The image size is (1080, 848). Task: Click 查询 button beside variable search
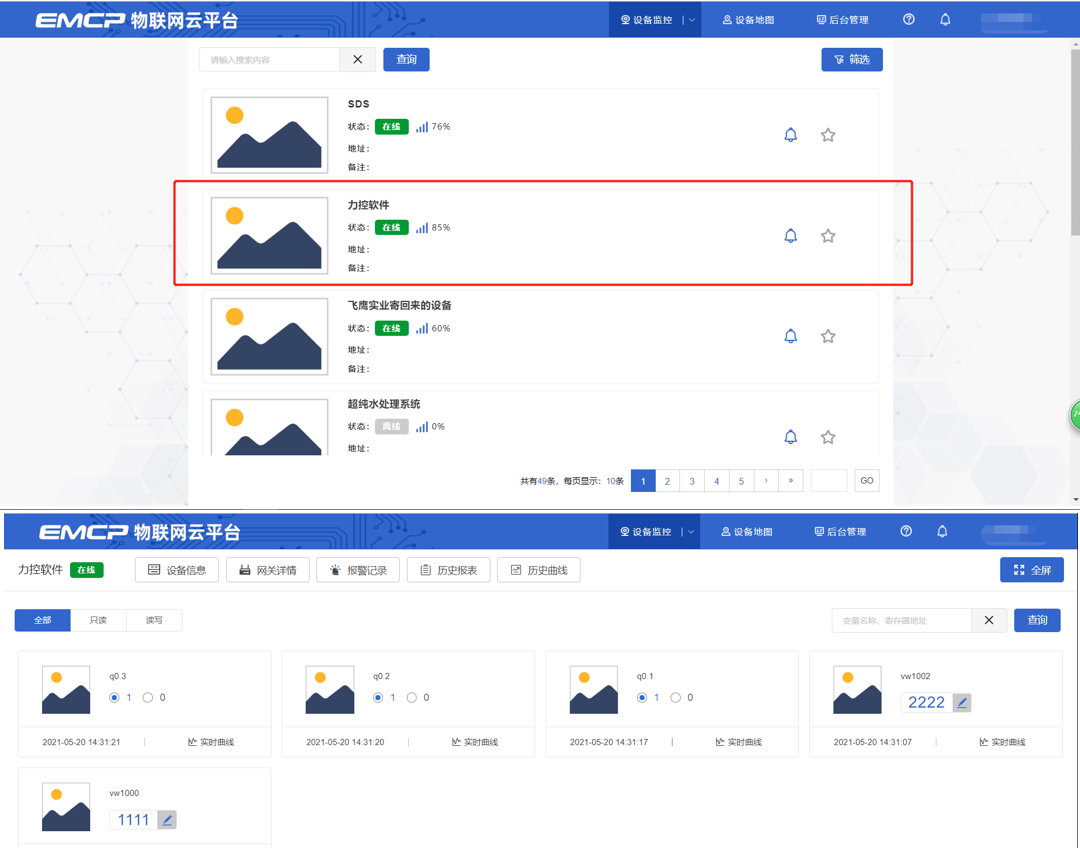(x=1037, y=620)
